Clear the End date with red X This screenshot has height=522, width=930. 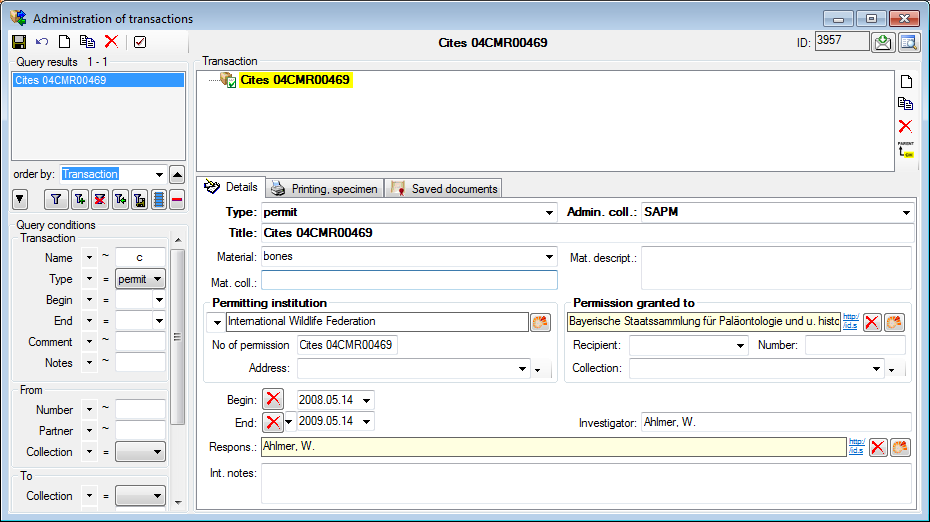[273, 422]
